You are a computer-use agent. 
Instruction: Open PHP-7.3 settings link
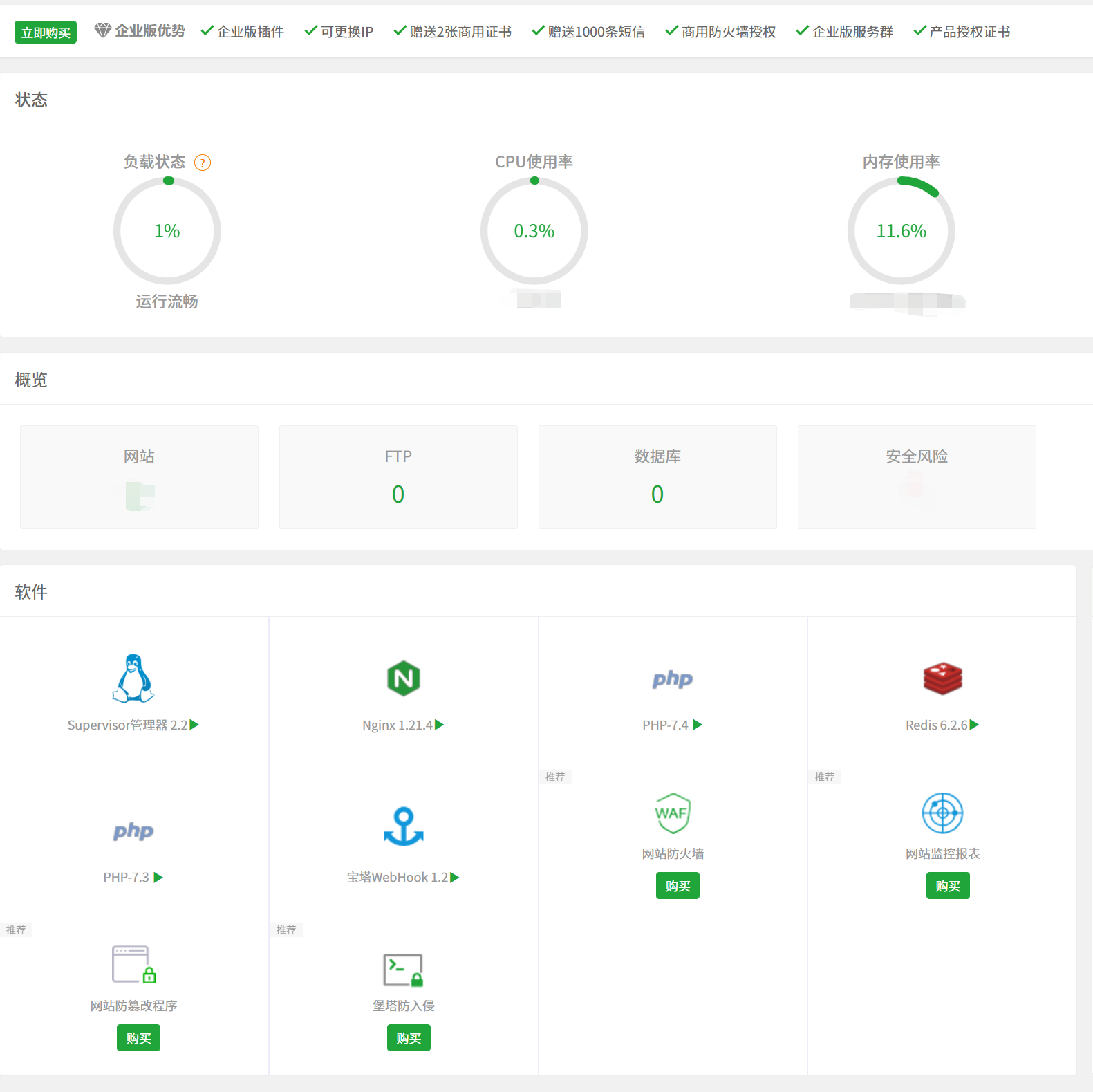click(126, 877)
